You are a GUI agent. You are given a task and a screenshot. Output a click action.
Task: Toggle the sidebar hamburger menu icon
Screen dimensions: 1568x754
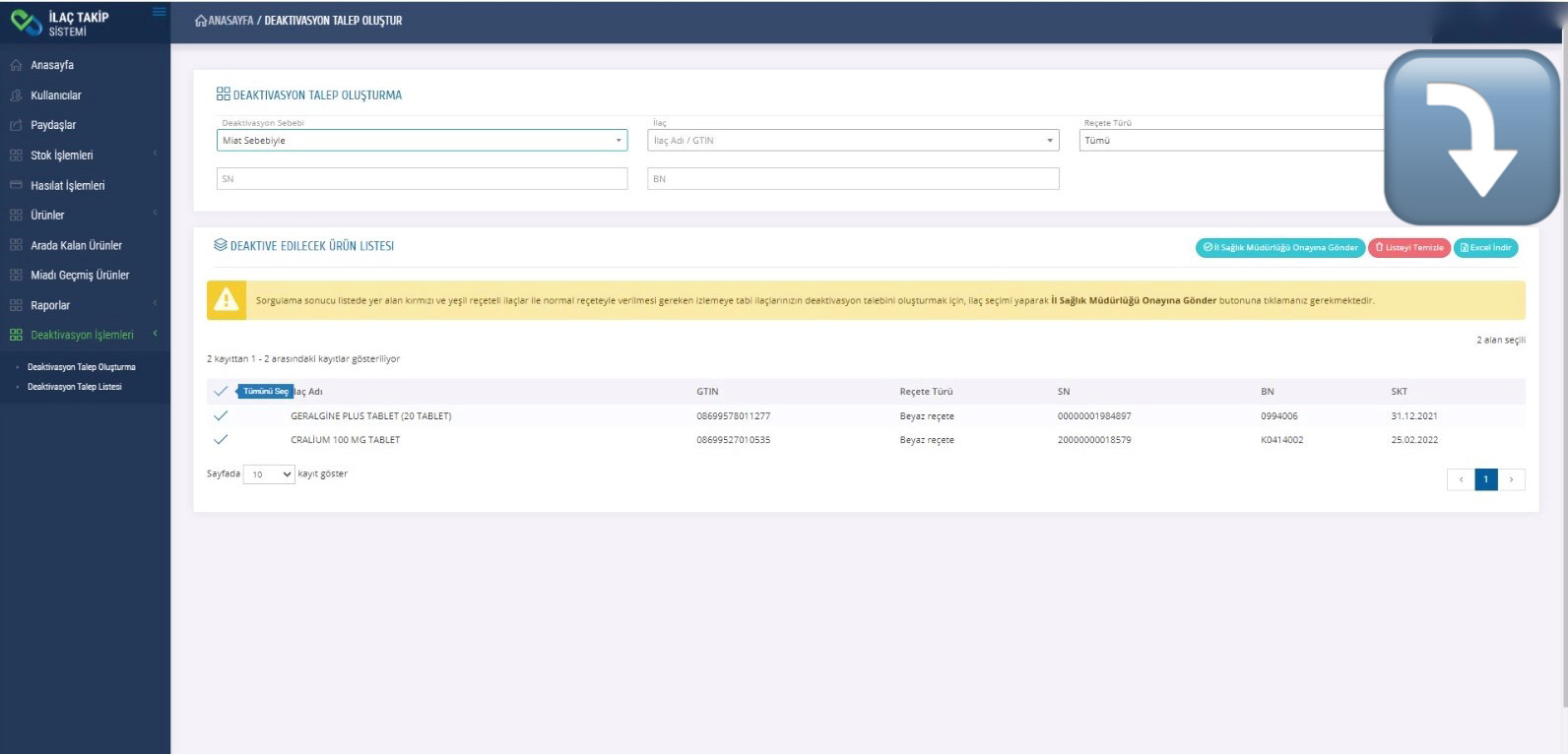(x=159, y=12)
